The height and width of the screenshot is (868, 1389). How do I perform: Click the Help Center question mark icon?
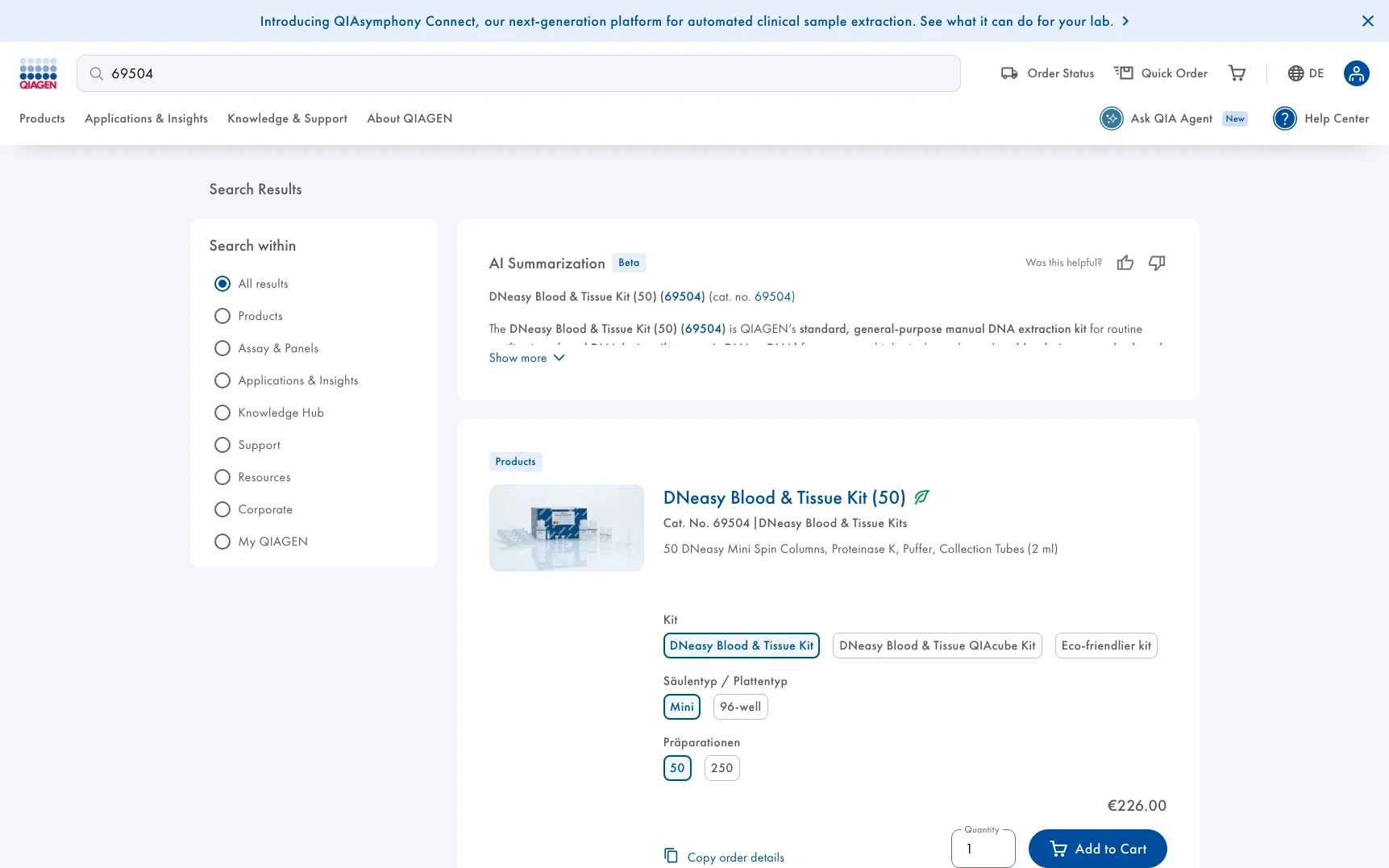(1285, 118)
